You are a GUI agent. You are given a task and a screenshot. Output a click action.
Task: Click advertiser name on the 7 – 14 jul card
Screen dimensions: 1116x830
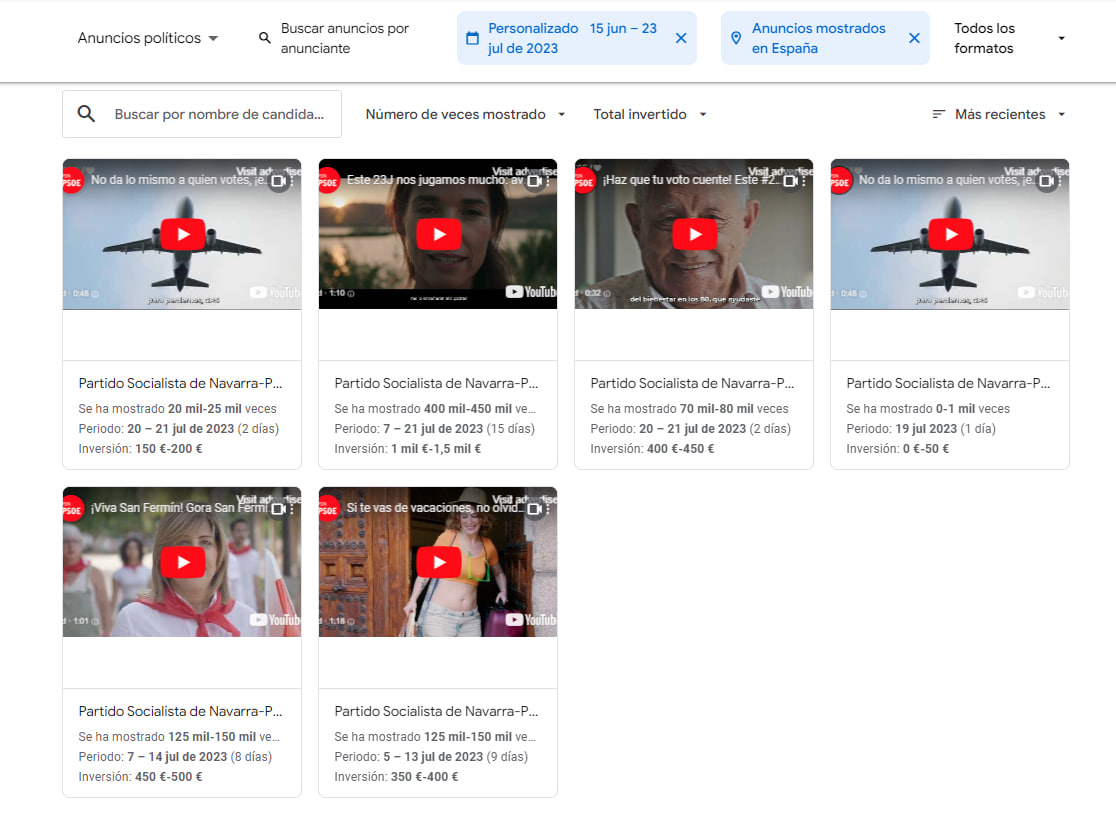tap(180, 711)
